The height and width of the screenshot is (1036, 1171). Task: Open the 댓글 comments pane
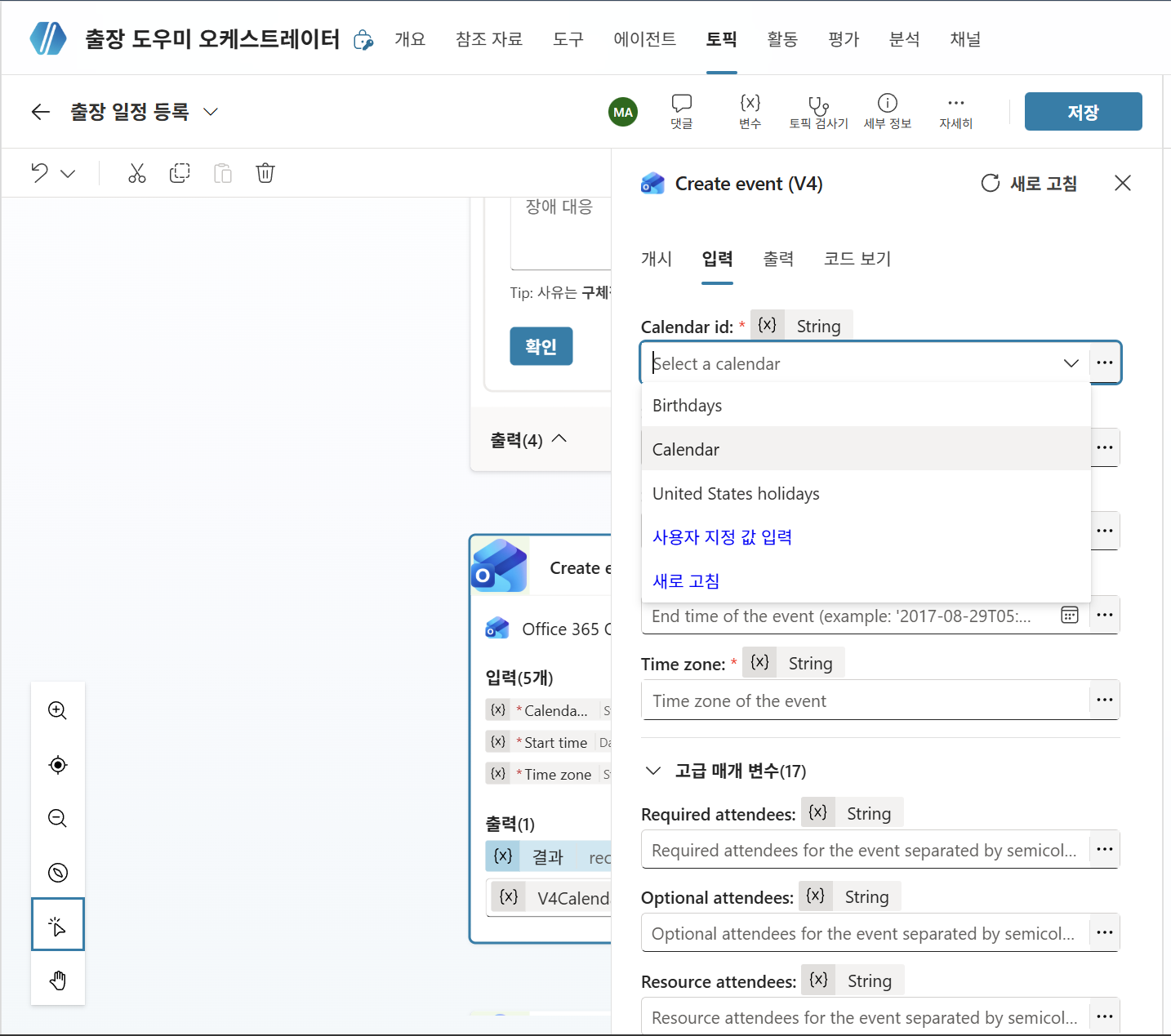[682, 111]
